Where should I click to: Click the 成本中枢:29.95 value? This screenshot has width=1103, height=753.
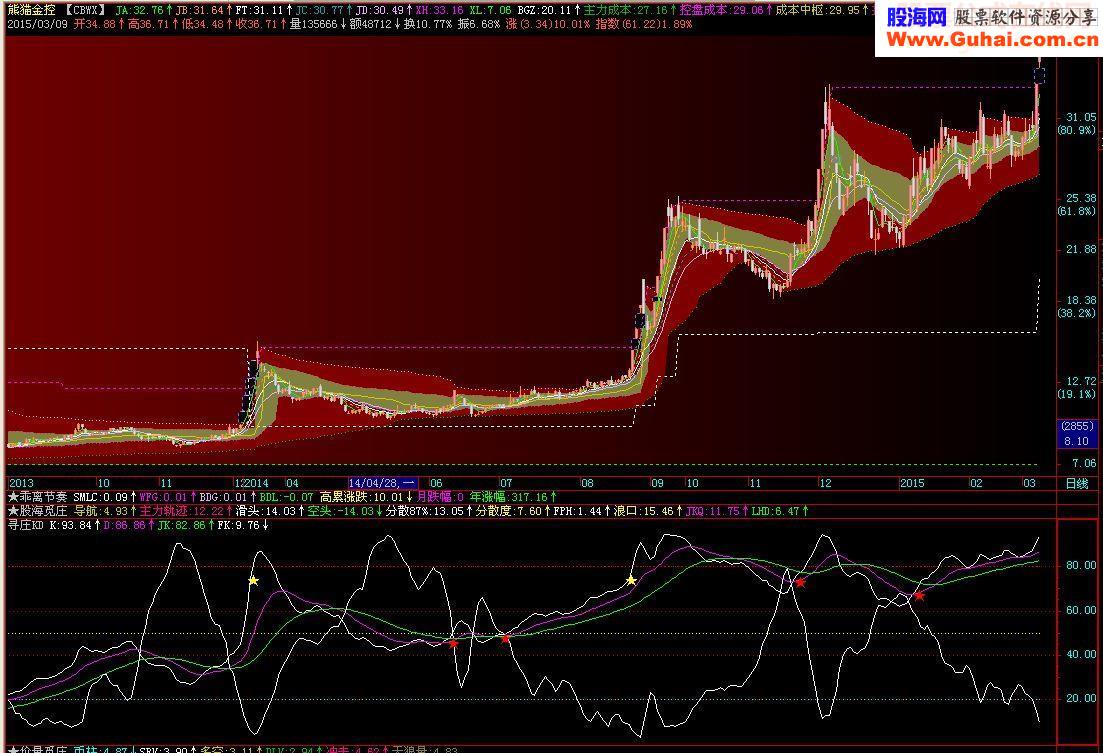point(817,10)
